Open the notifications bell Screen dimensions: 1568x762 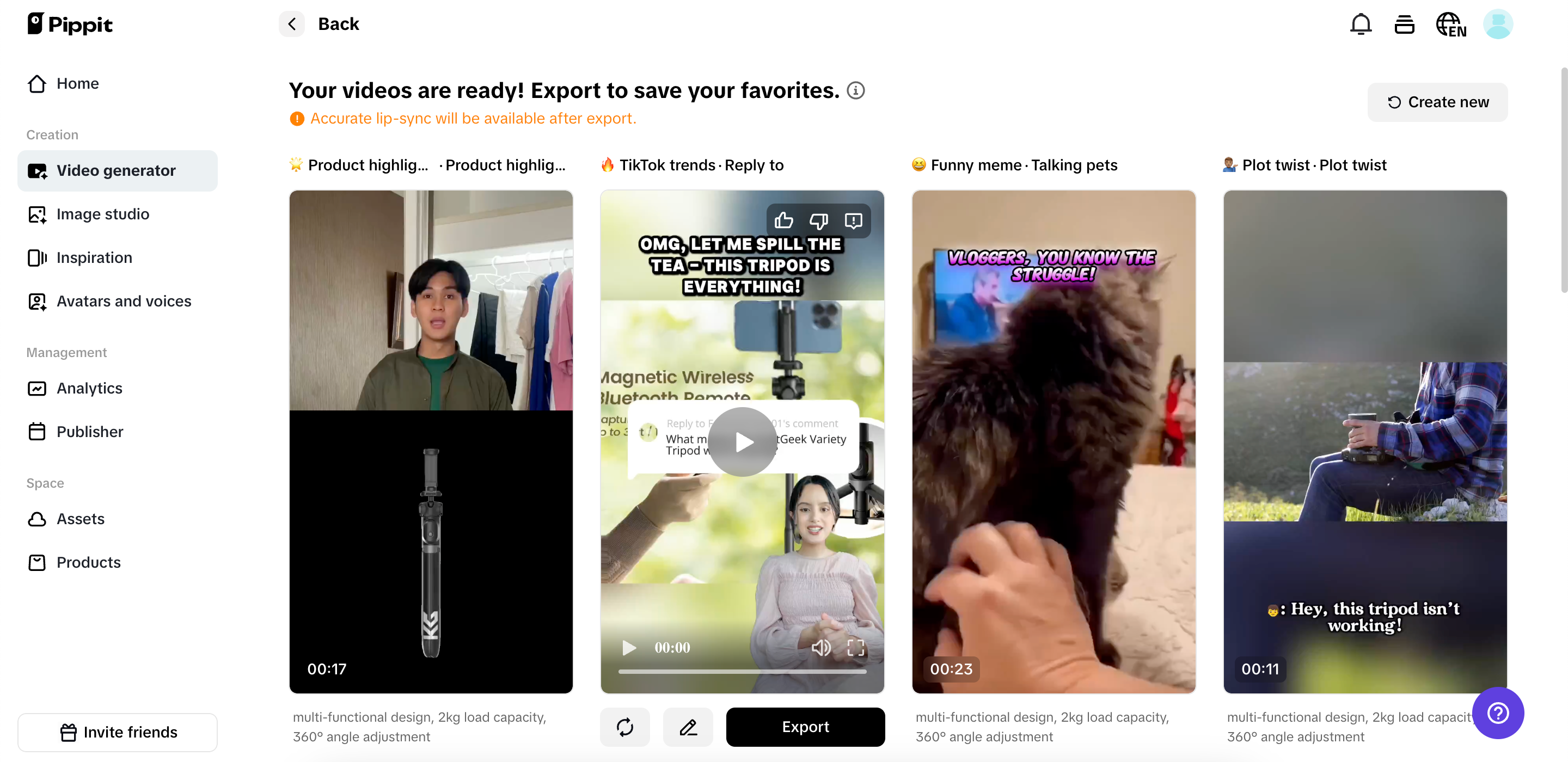click(1361, 24)
